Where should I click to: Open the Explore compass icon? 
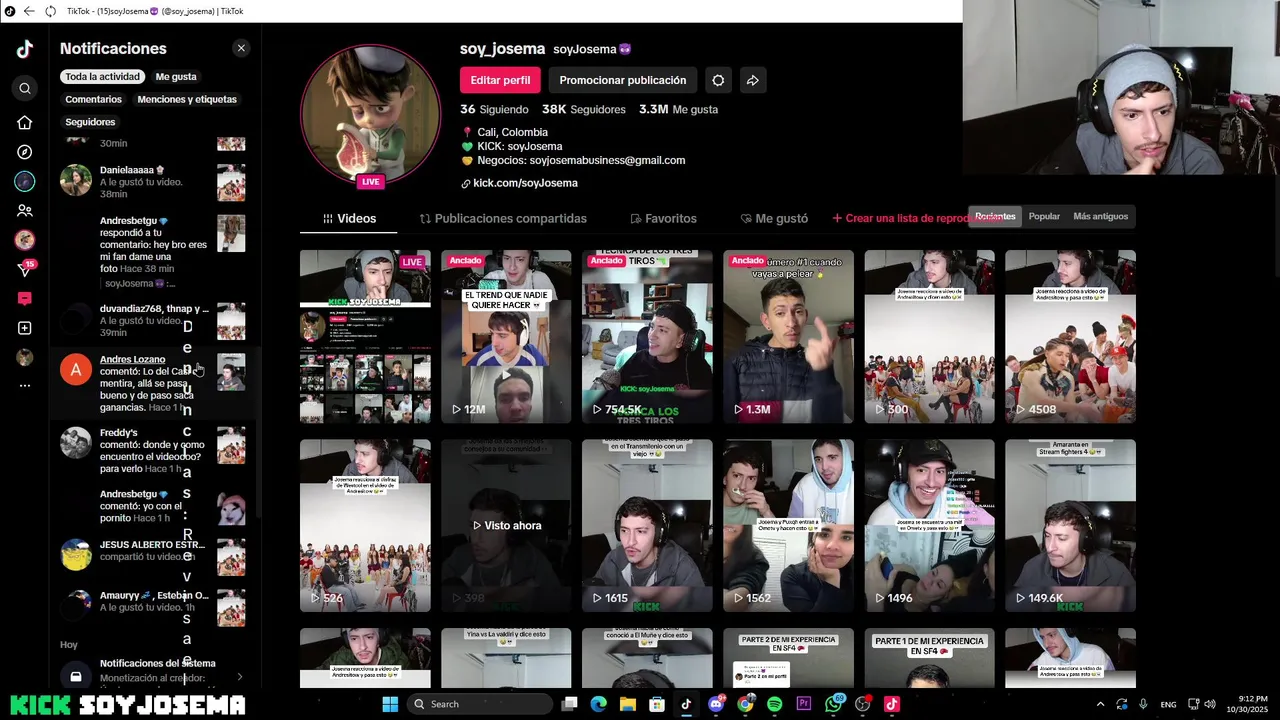point(25,152)
